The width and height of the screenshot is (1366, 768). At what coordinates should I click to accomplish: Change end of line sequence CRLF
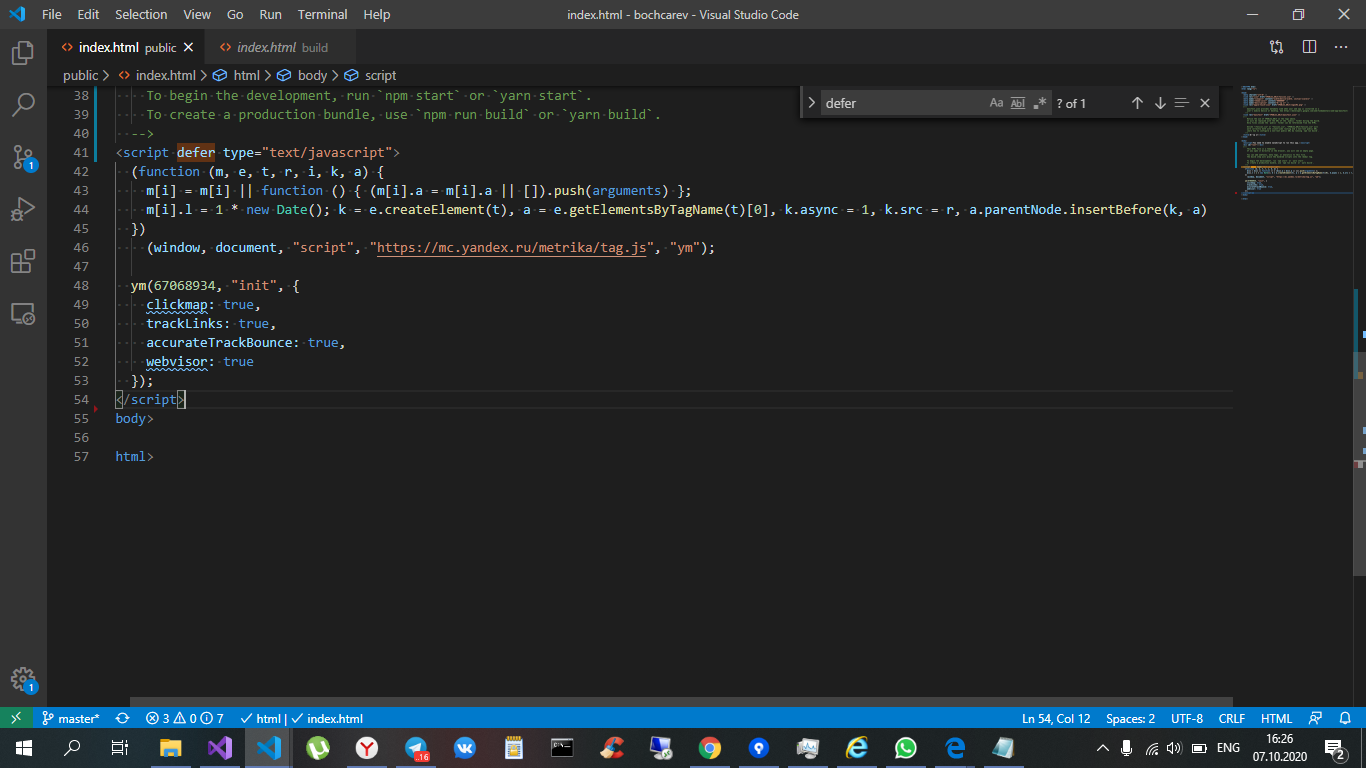click(1231, 718)
